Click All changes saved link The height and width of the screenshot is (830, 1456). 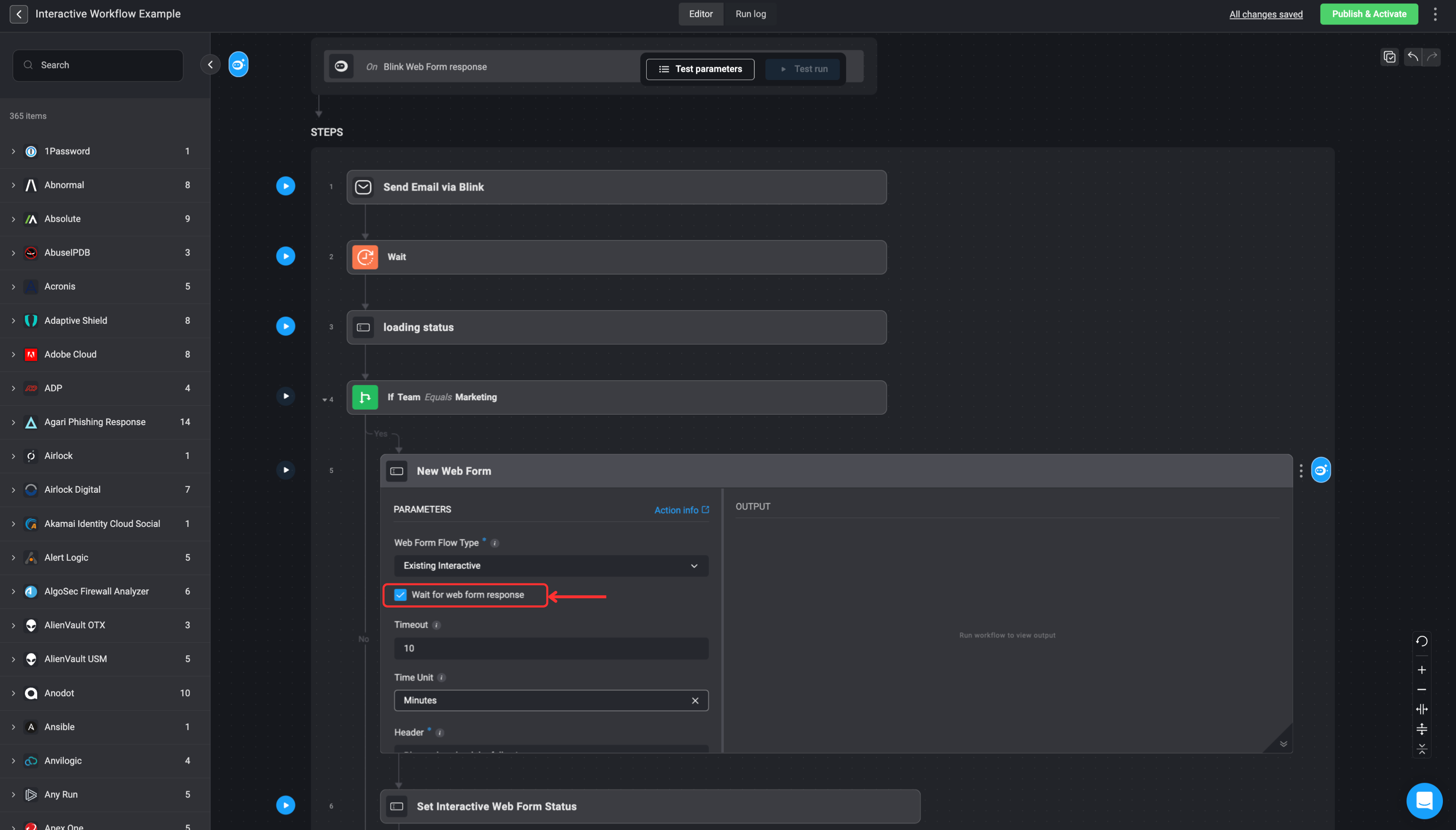[x=1265, y=14]
